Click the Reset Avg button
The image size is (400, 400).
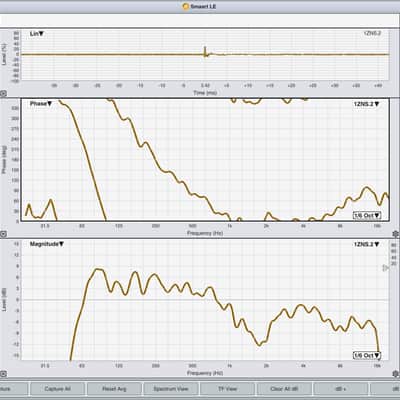(x=114, y=389)
